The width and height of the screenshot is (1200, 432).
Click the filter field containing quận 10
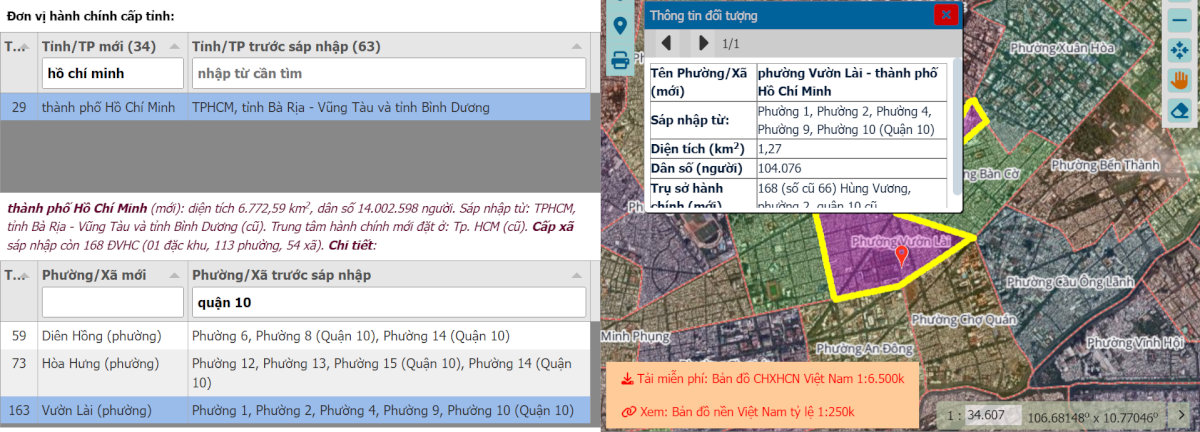(388, 302)
